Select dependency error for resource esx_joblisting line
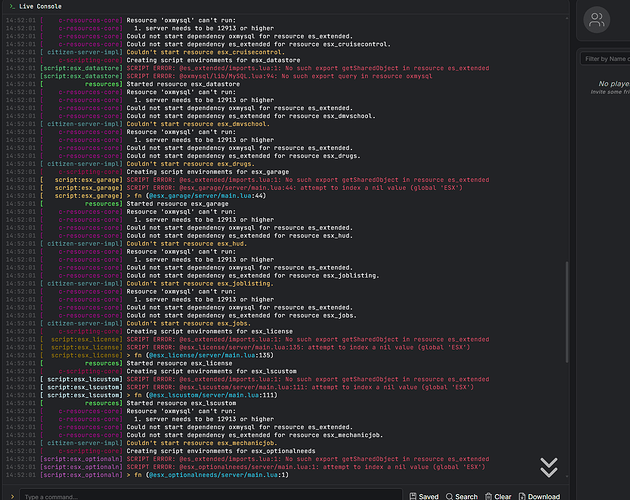Viewport: 630px width, 500px height. coord(253,276)
